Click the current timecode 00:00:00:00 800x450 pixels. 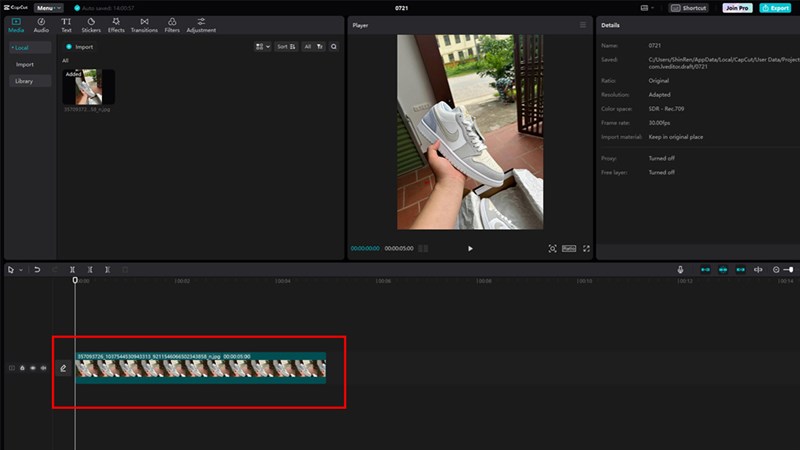(x=365, y=248)
